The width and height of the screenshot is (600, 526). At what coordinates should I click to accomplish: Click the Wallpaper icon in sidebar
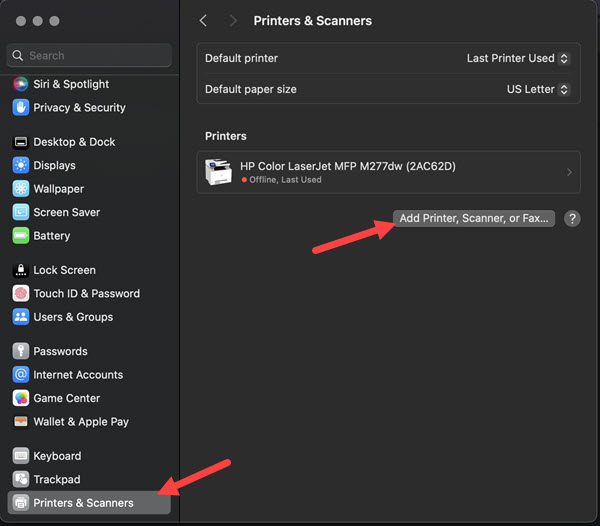(21, 189)
